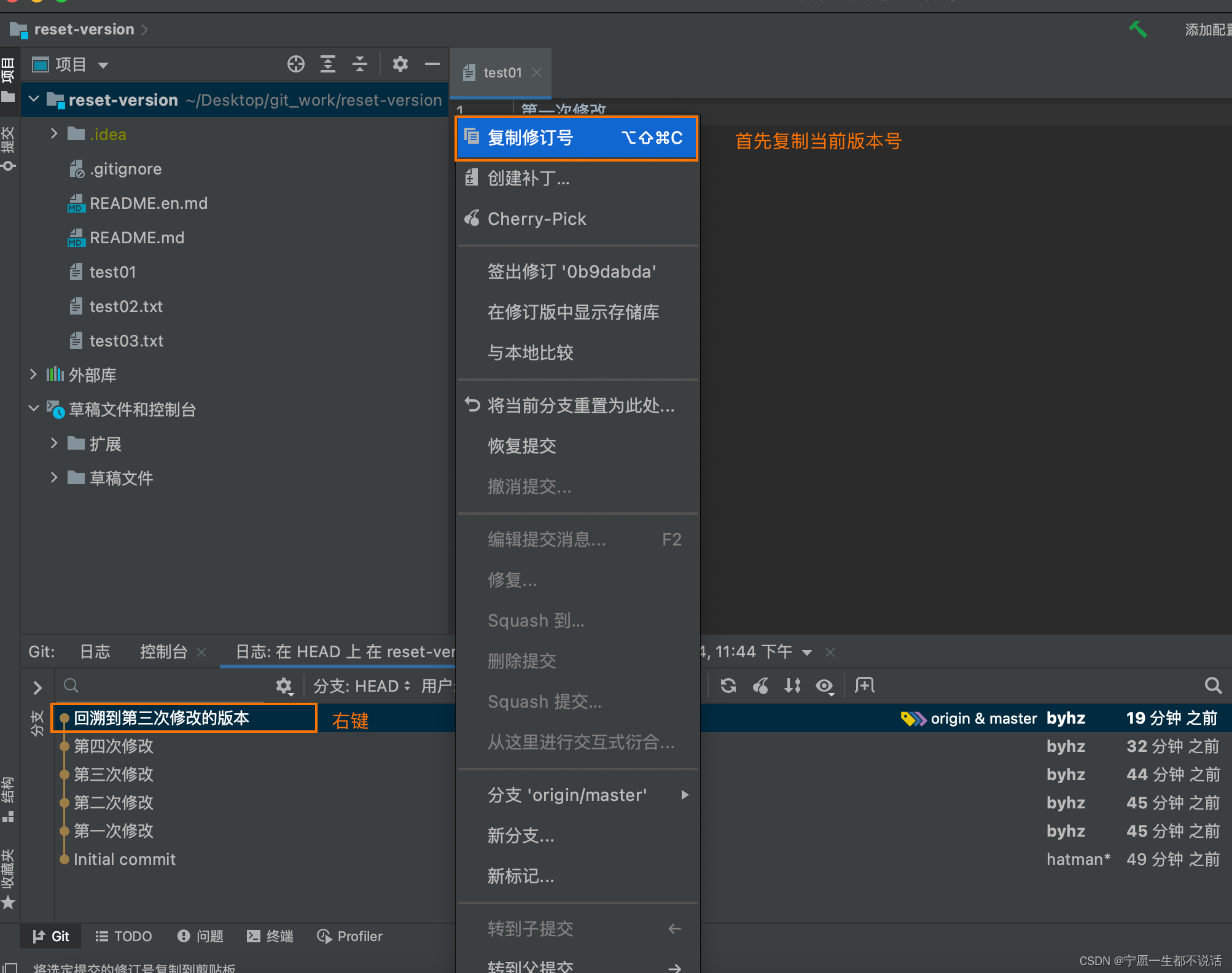Select test03.txt file

click(x=116, y=341)
